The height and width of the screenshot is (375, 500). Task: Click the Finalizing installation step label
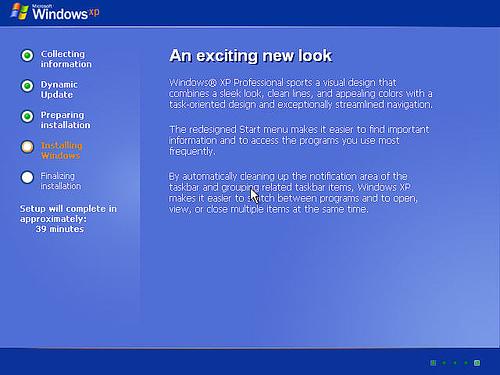coord(61,181)
